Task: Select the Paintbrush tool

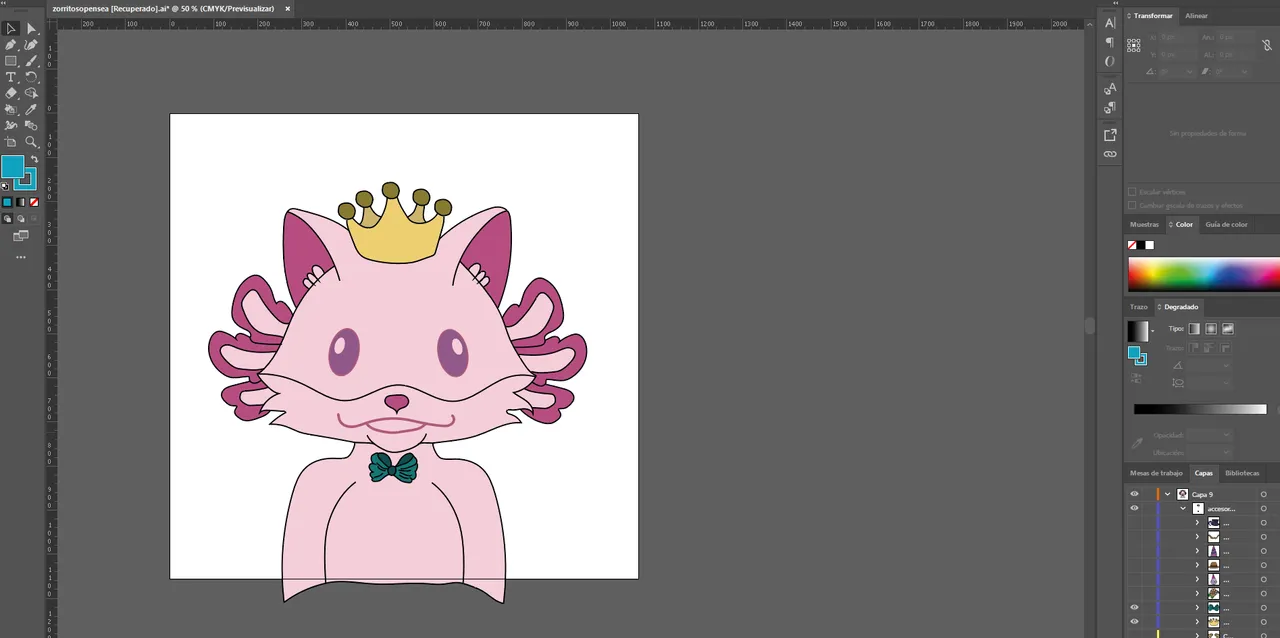Action: click(31, 61)
